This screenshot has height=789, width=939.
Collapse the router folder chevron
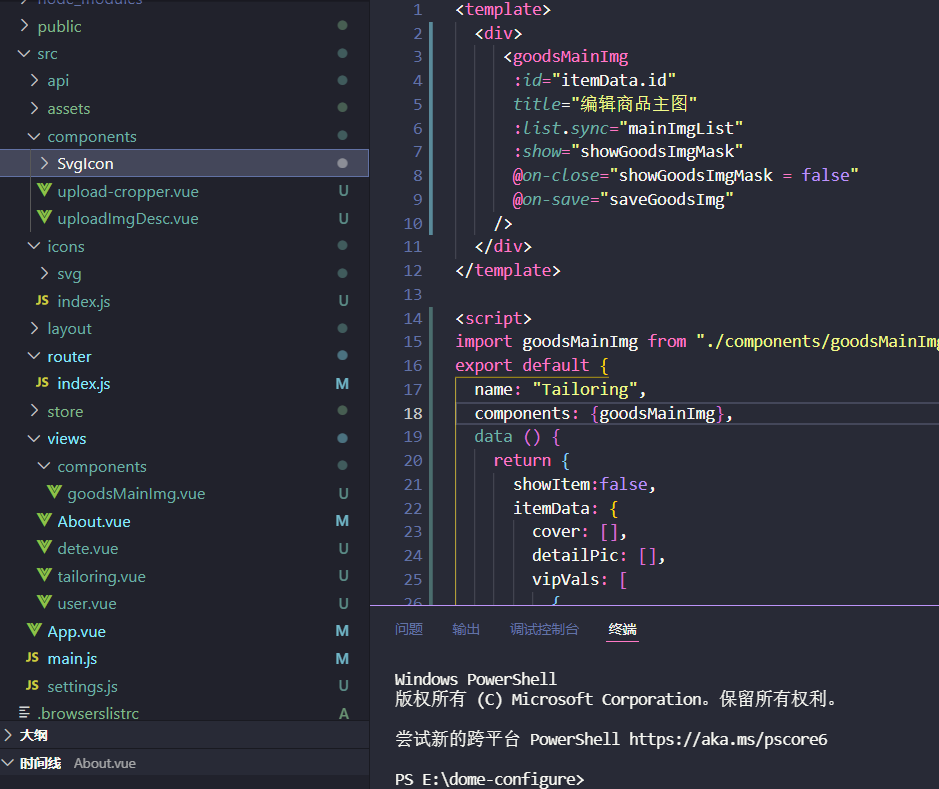pyautogui.click(x=34, y=356)
